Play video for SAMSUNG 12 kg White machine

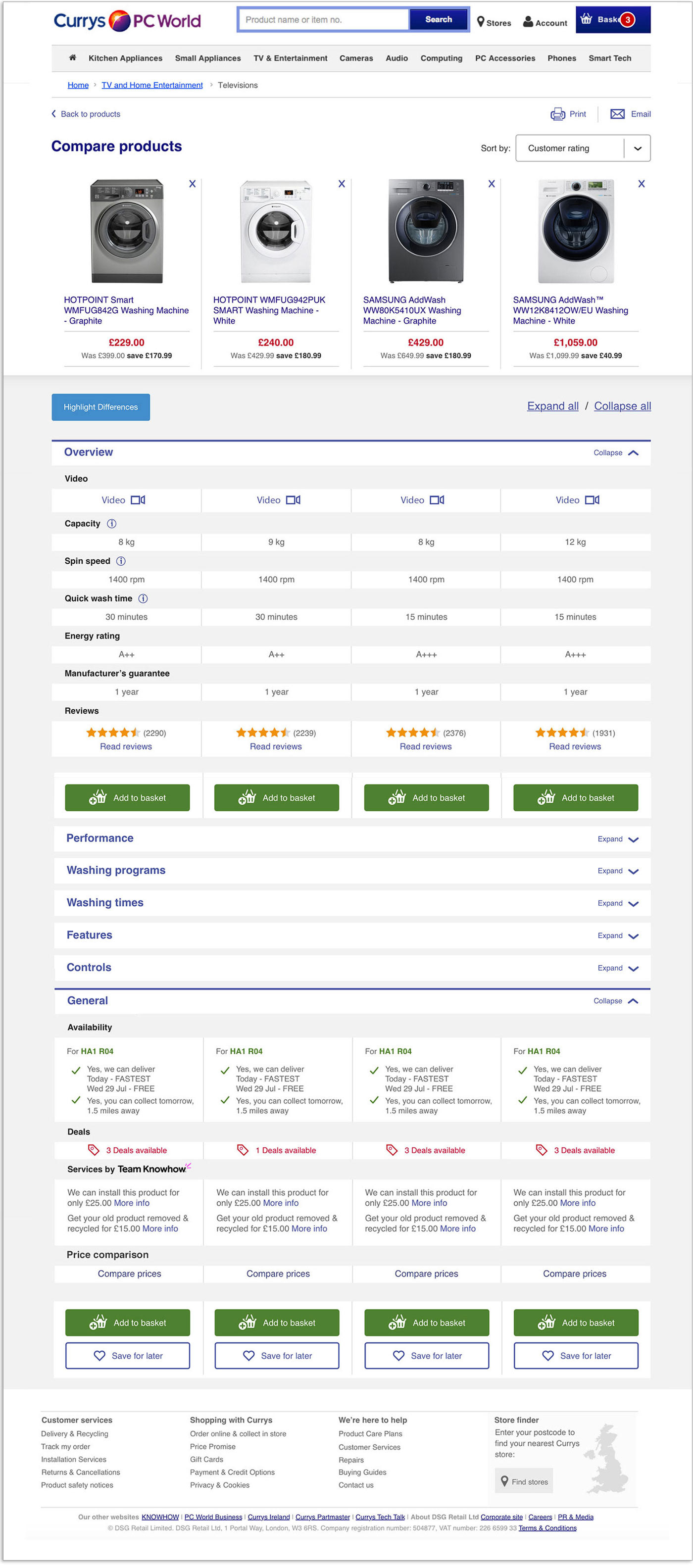point(577,500)
